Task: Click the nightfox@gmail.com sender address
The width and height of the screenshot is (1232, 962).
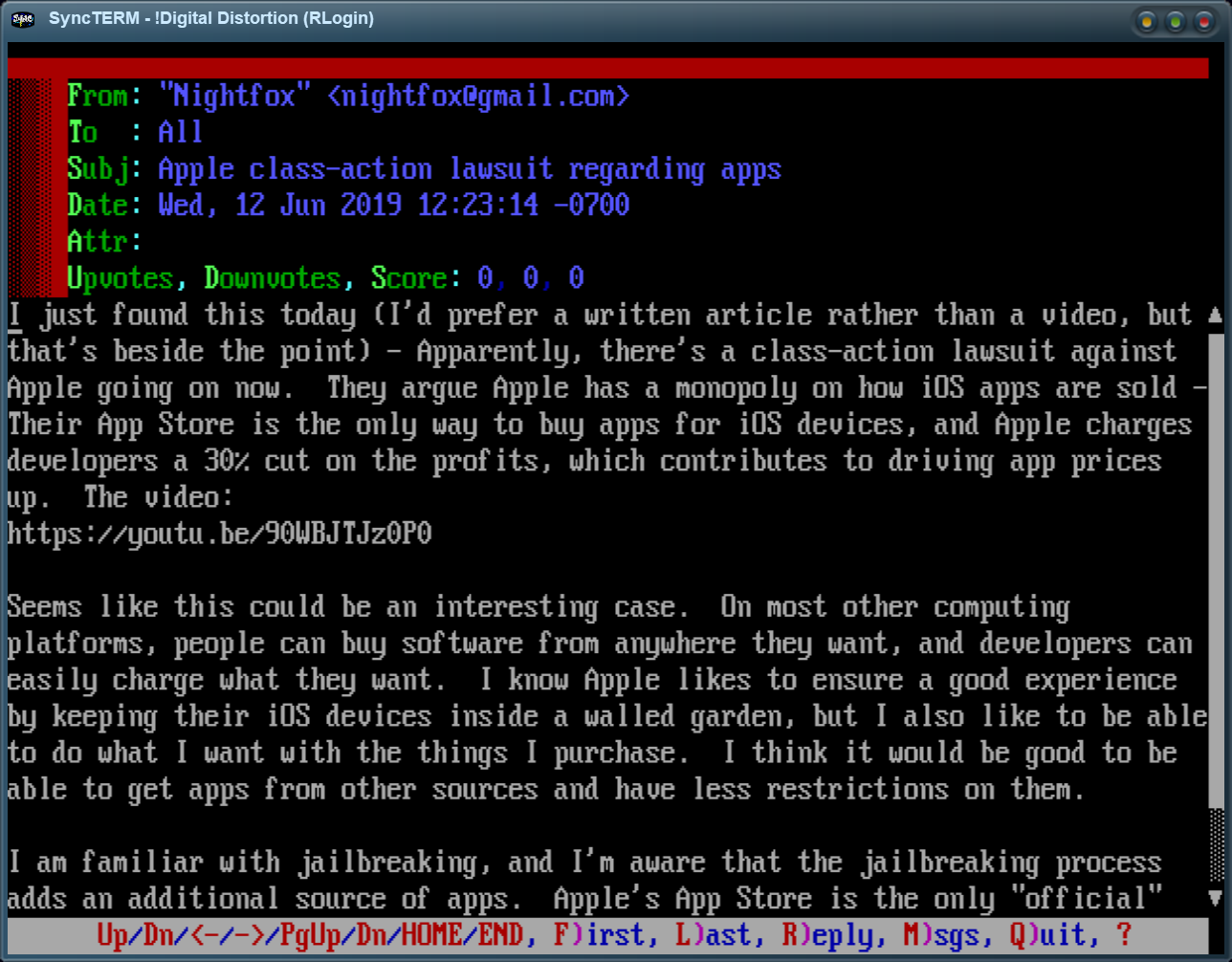Action: [x=477, y=97]
